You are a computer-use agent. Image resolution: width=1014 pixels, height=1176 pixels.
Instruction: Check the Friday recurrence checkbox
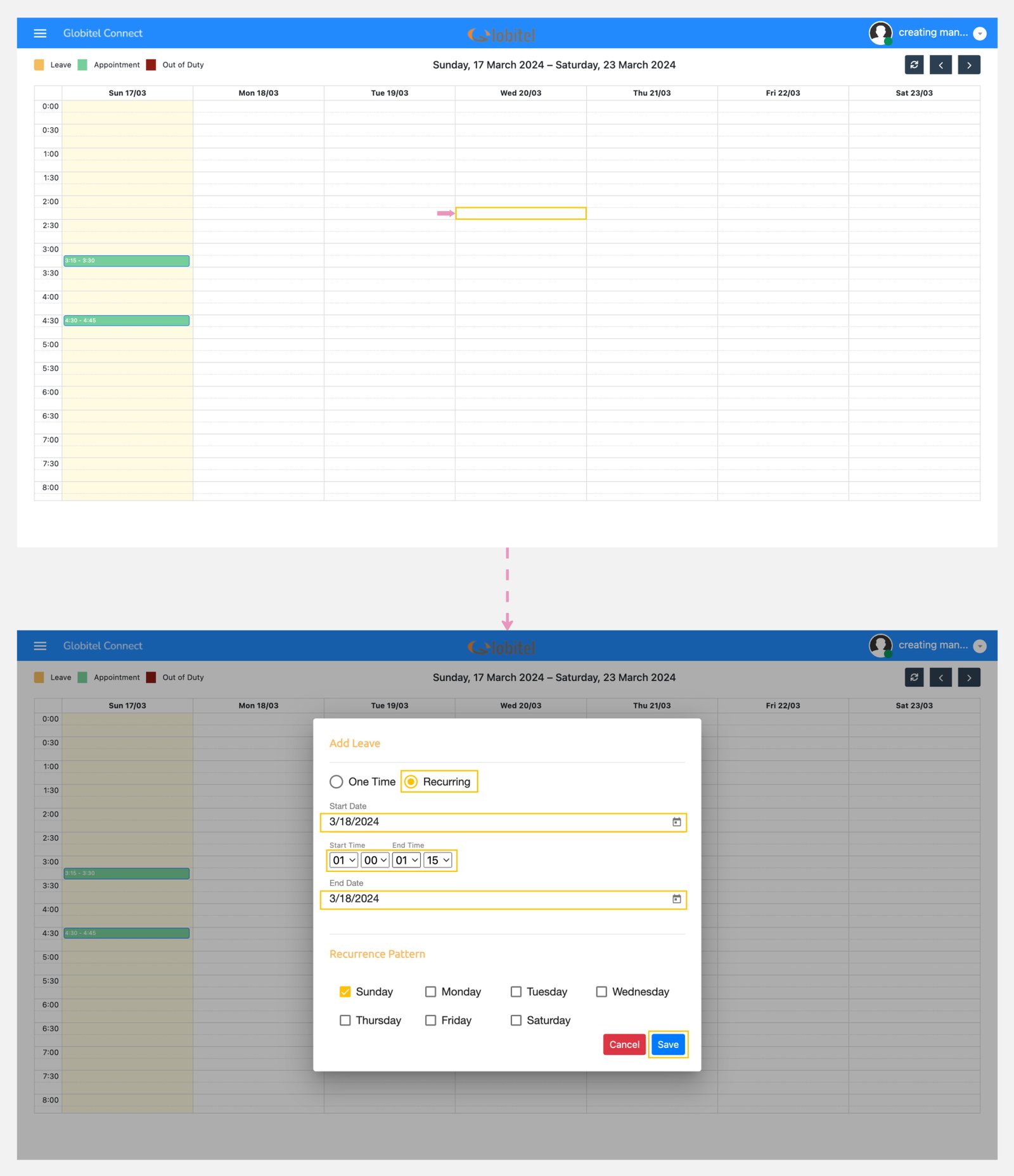click(x=430, y=1020)
